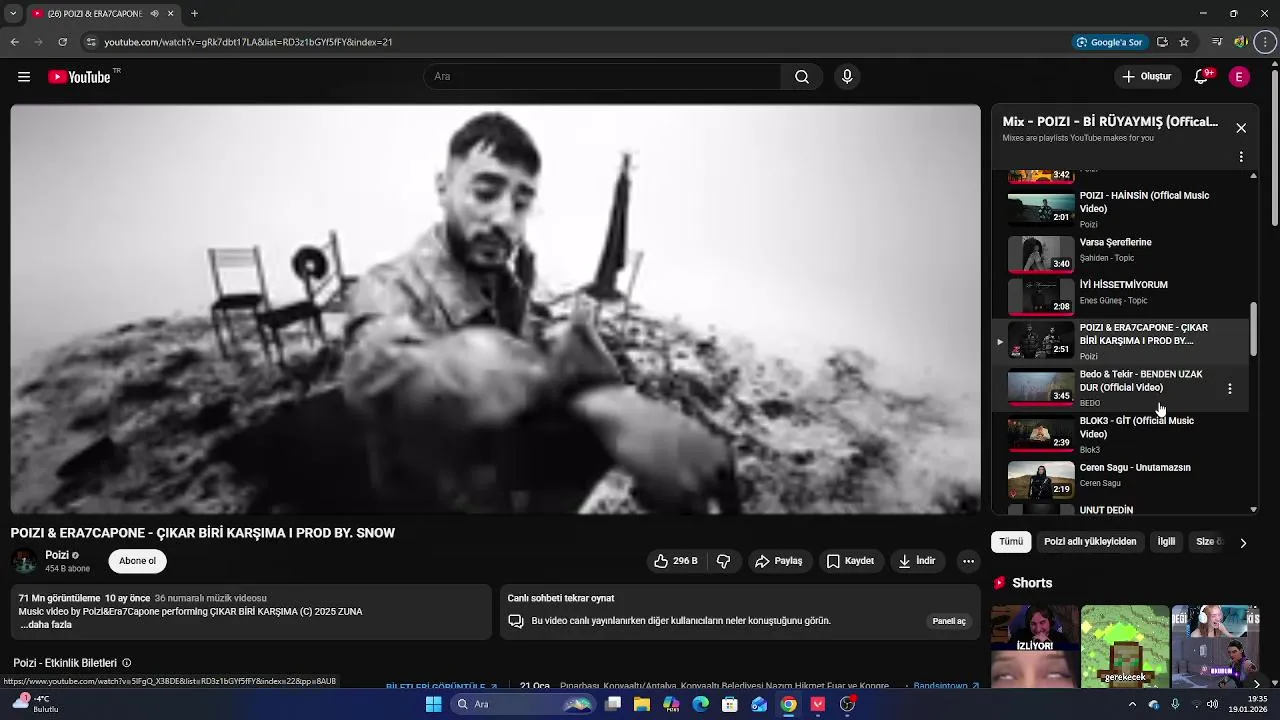Close the POIZI & ERA7CAPONE tab
This screenshot has width=1280, height=720.
click(170, 14)
